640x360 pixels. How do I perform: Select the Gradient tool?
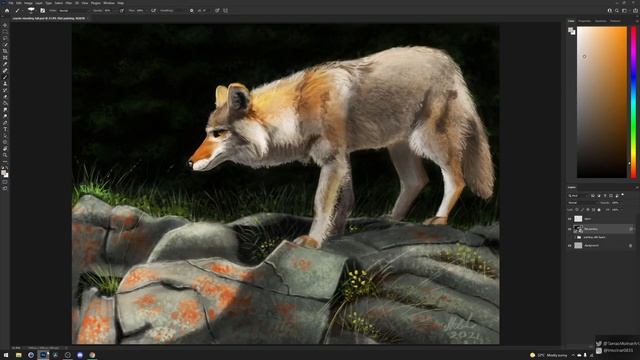pyautogui.click(x=5, y=103)
